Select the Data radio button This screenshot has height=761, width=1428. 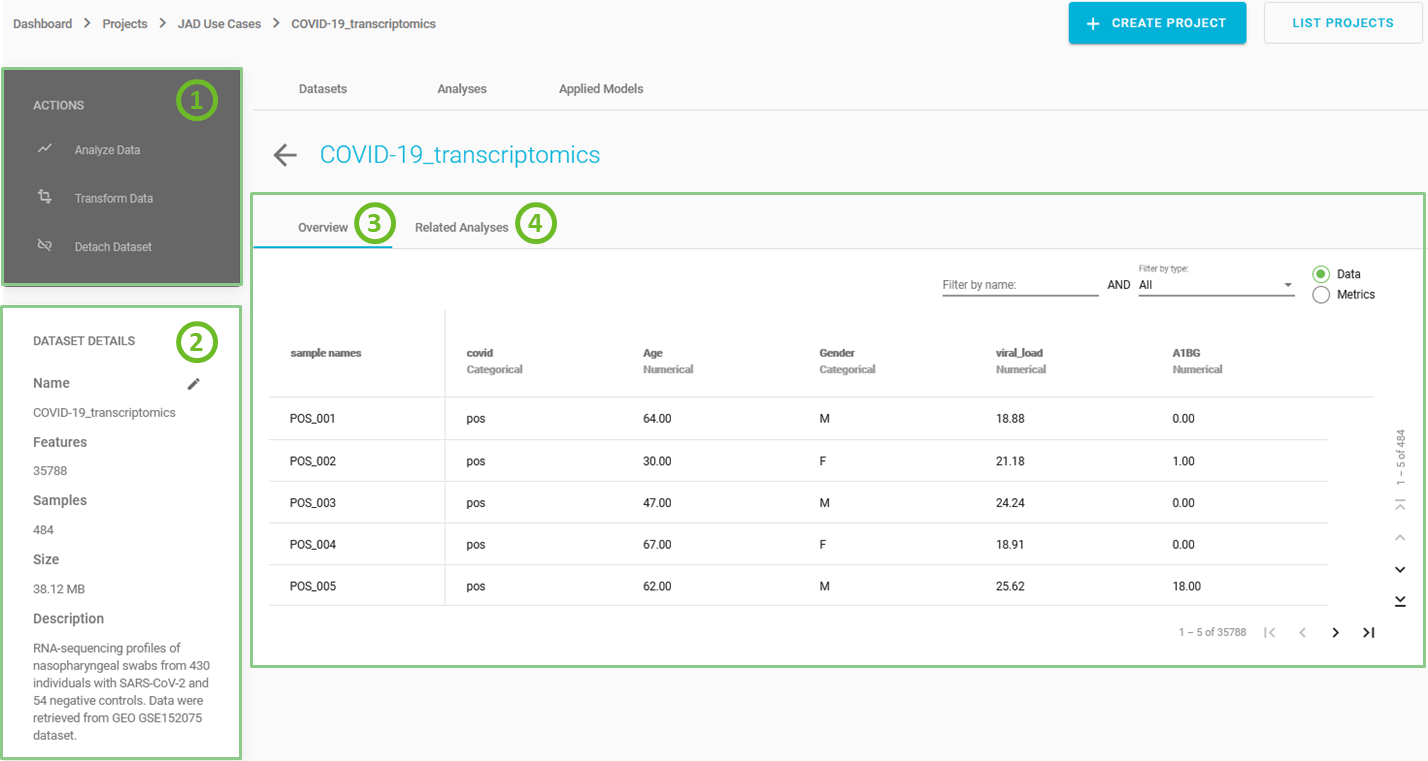click(x=1321, y=274)
